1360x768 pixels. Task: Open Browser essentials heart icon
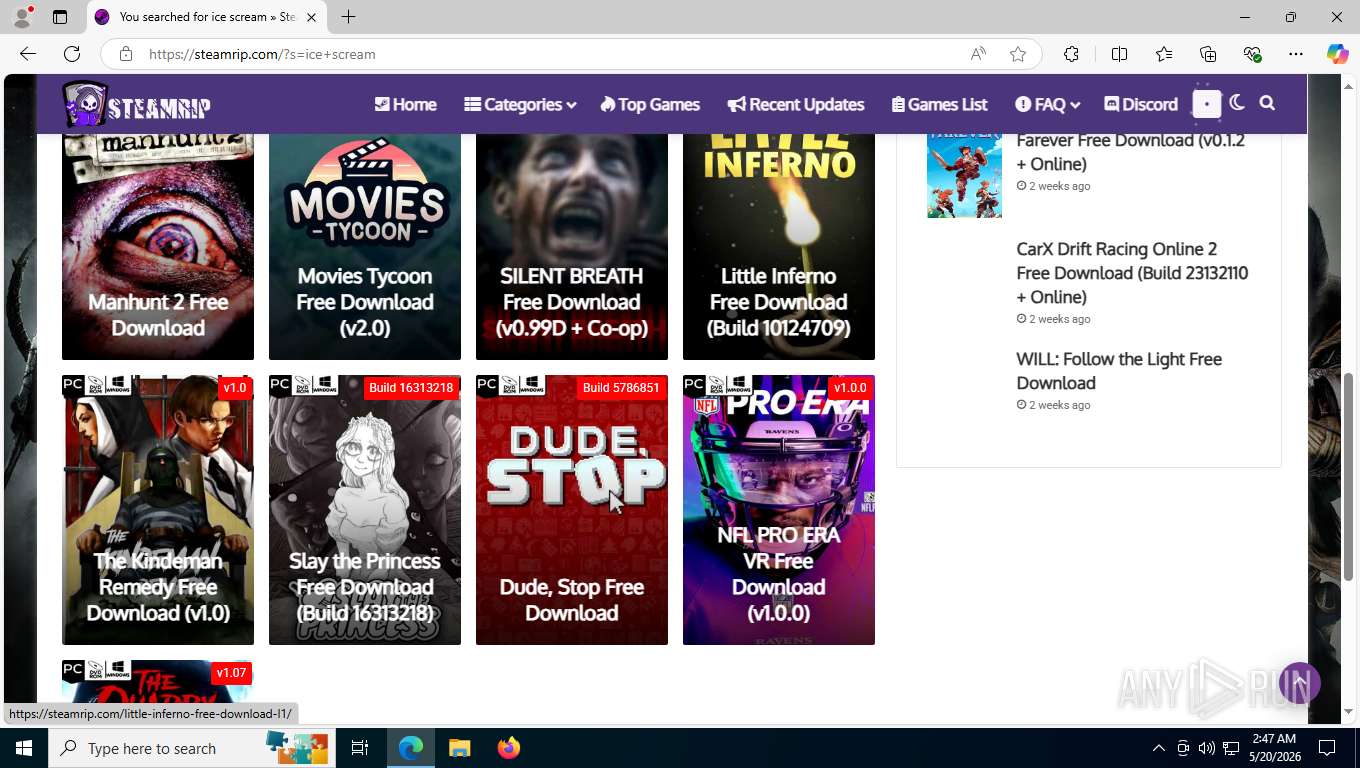(x=1252, y=54)
